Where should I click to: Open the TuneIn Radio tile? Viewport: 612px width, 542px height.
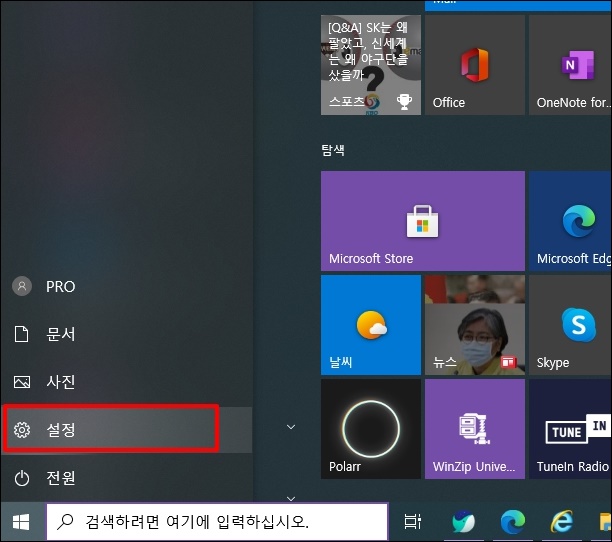click(570, 429)
